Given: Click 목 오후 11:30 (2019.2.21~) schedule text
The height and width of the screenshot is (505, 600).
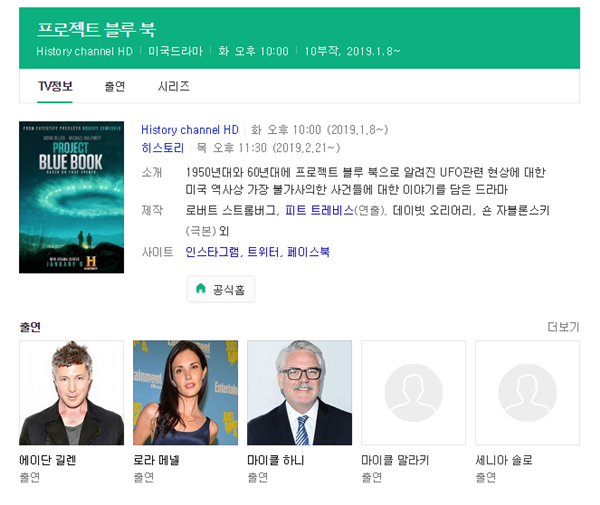Looking at the screenshot, I should (x=268, y=148).
